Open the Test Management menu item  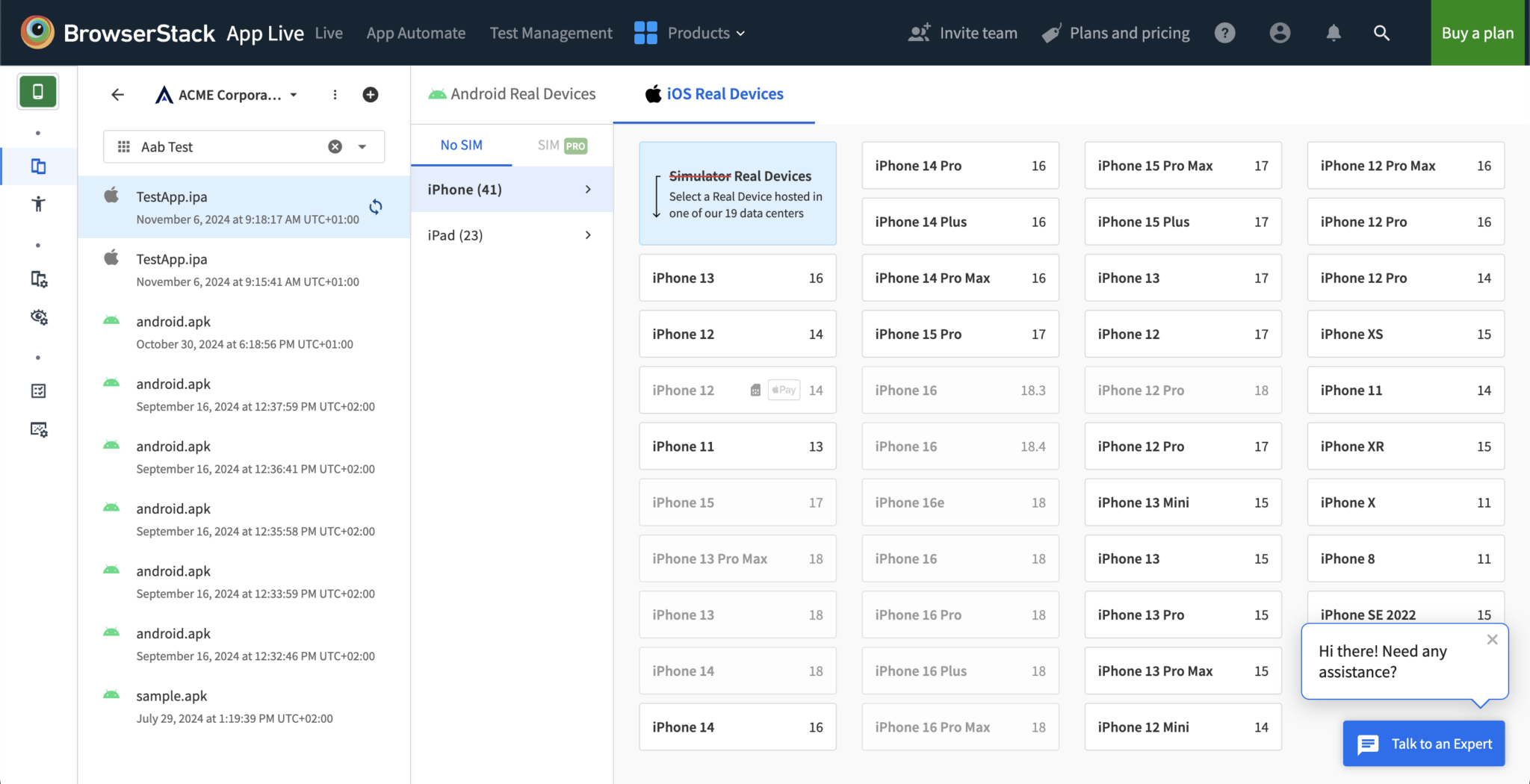click(551, 32)
